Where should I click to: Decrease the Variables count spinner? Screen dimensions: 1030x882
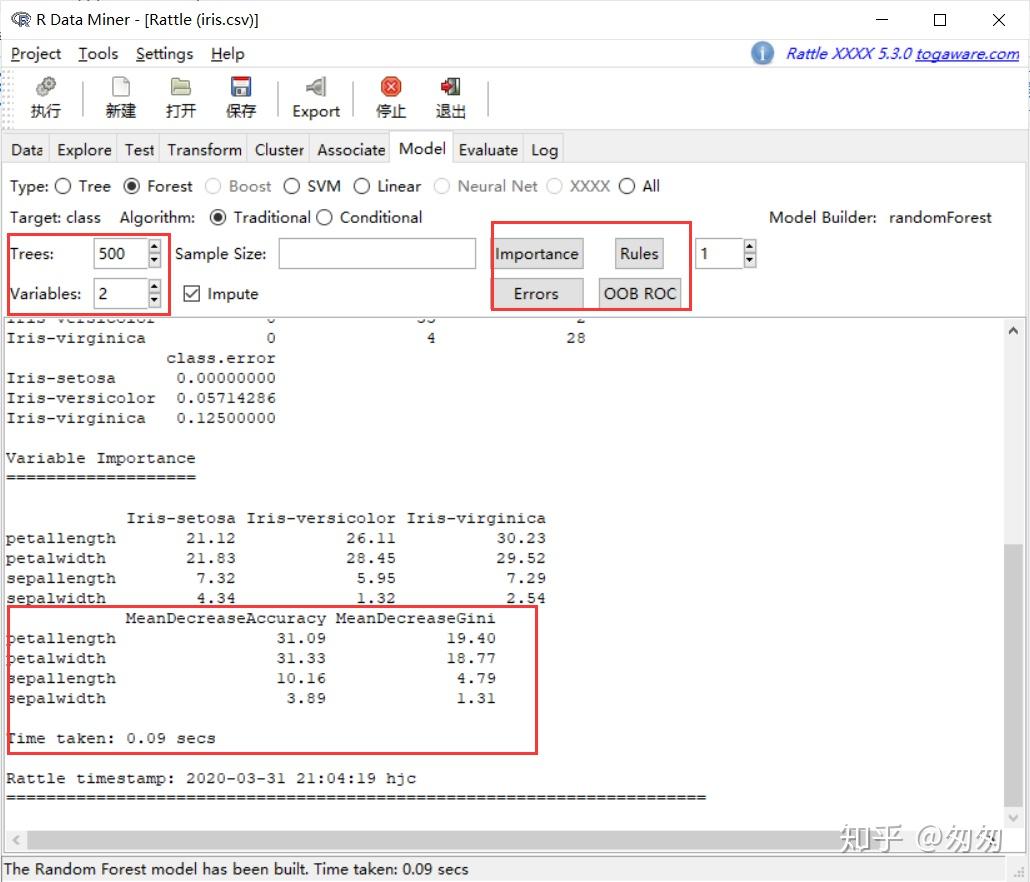[154, 300]
